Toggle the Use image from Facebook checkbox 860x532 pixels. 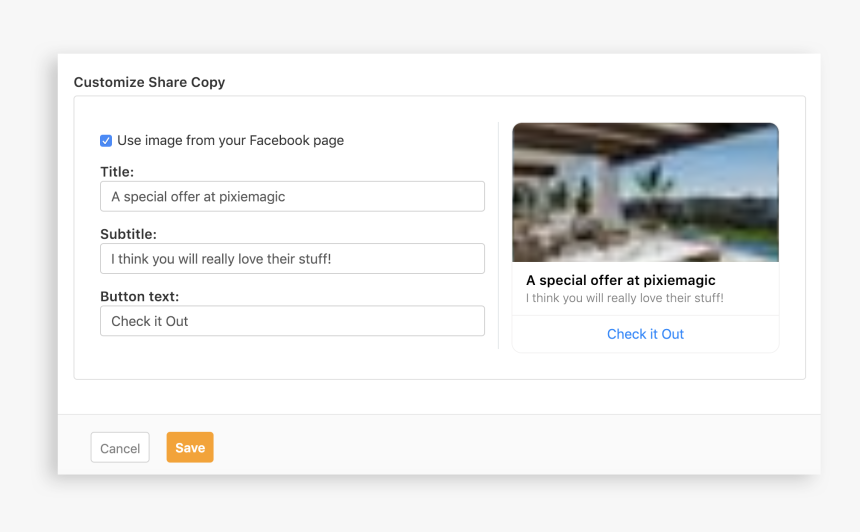click(106, 141)
